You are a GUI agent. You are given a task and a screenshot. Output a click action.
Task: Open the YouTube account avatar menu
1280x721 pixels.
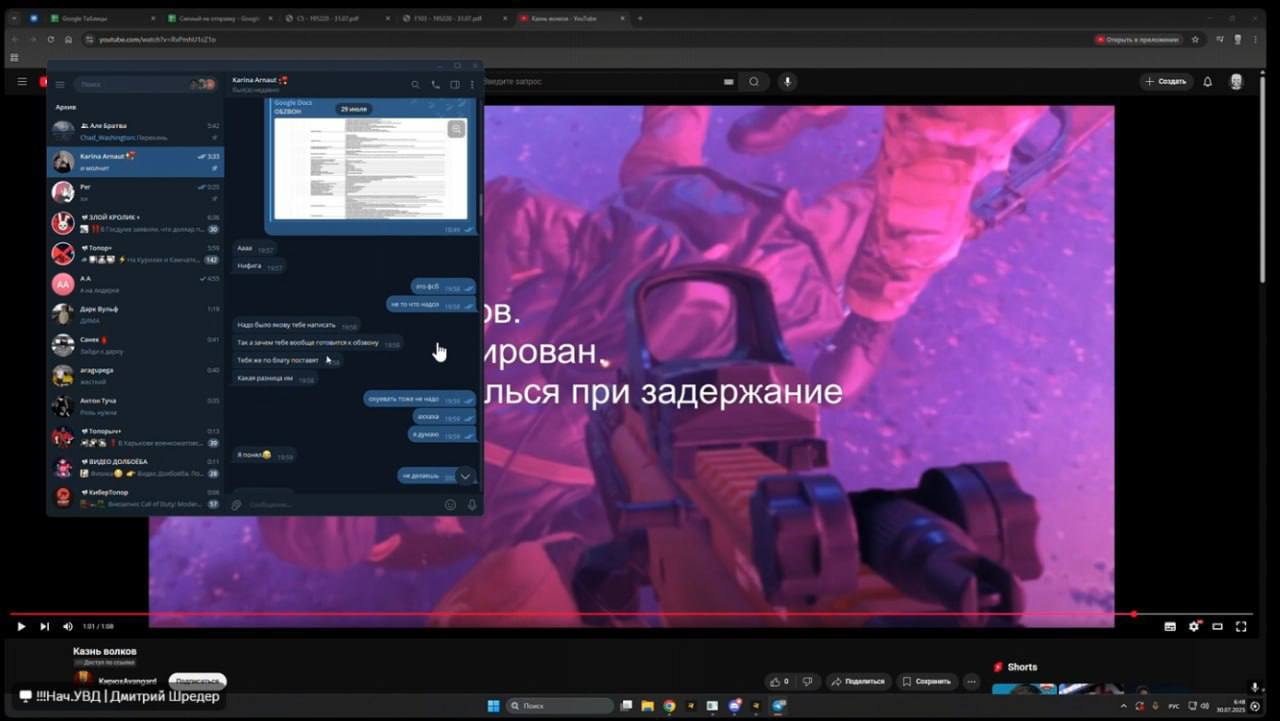(x=1236, y=81)
